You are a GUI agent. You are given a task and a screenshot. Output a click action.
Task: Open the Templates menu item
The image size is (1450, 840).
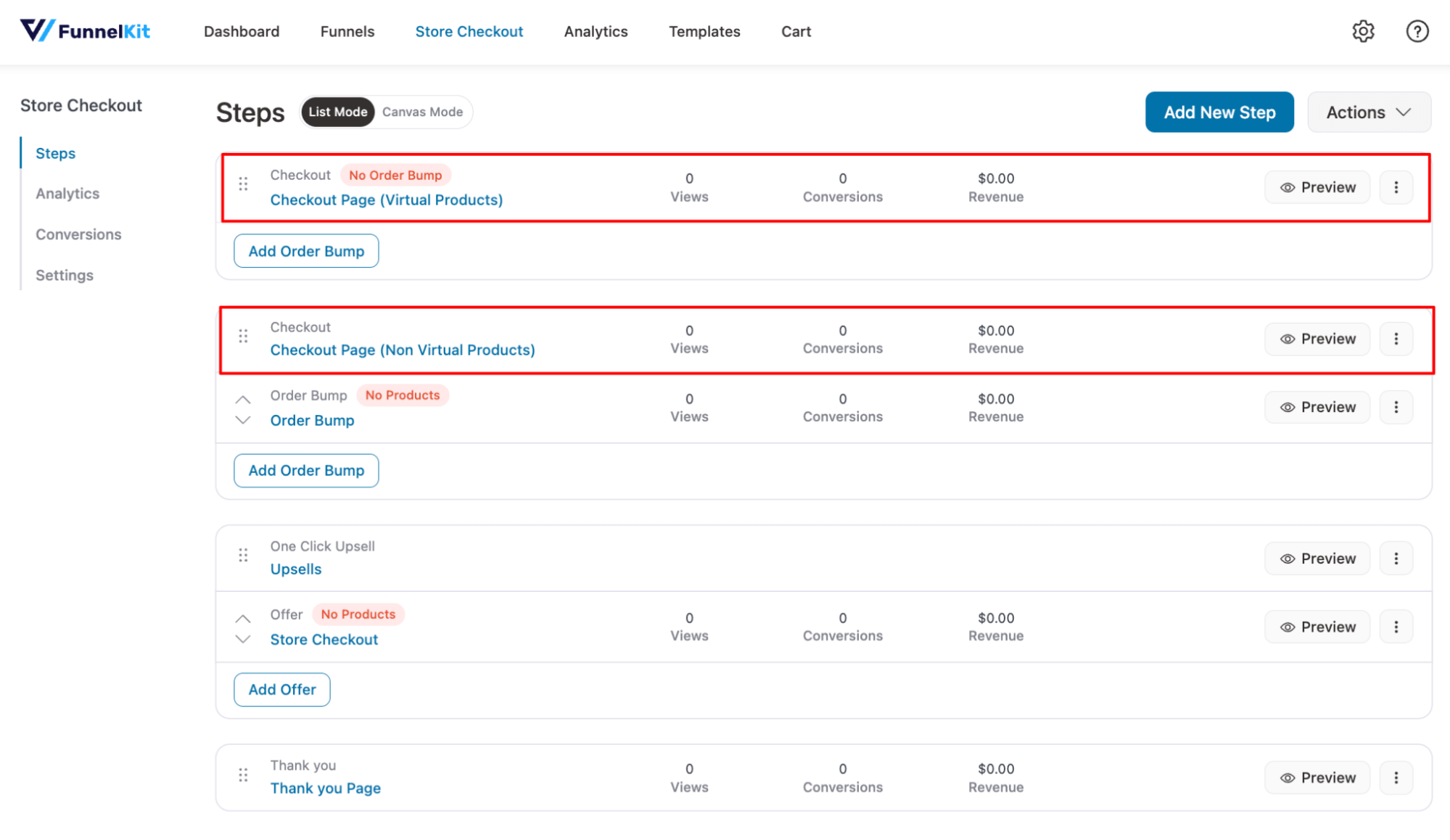tap(704, 31)
